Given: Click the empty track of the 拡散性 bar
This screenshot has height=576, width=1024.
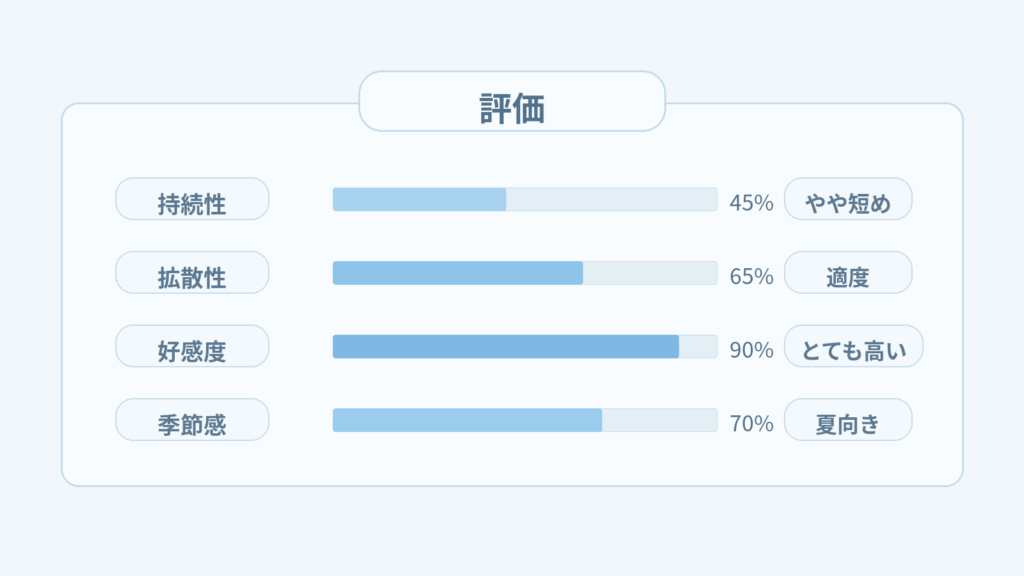Looking at the screenshot, I should [649, 273].
